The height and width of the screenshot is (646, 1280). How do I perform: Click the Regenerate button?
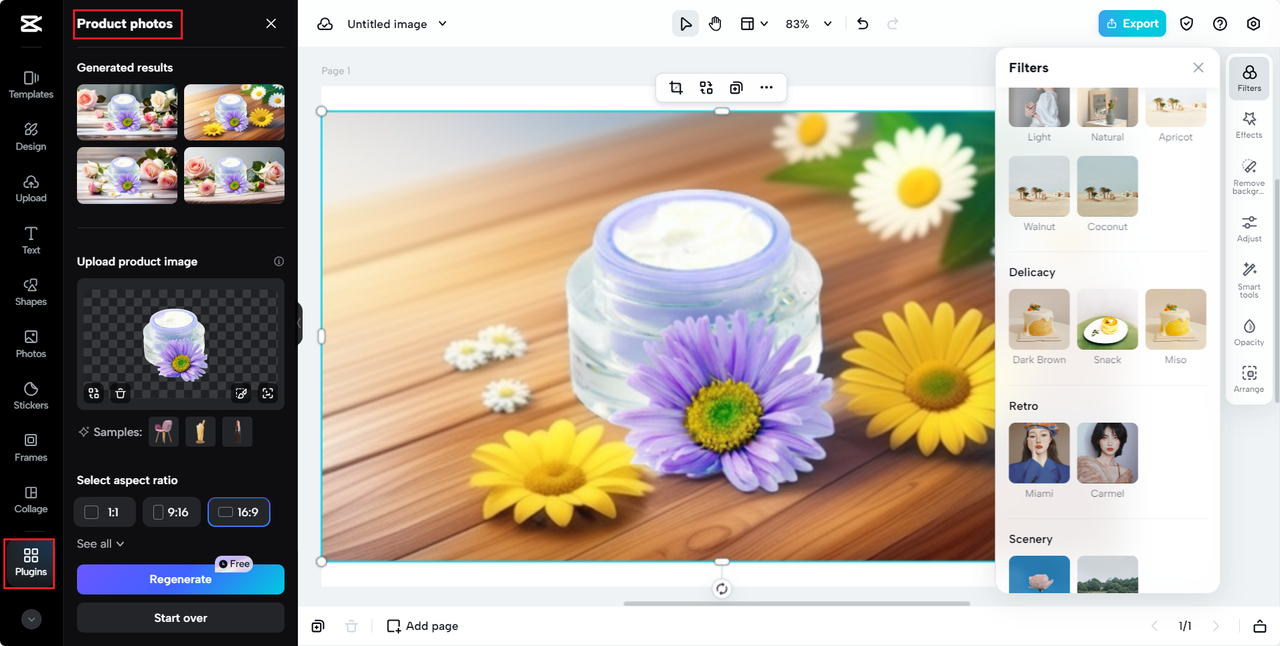pyautogui.click(x=181, y=579)
